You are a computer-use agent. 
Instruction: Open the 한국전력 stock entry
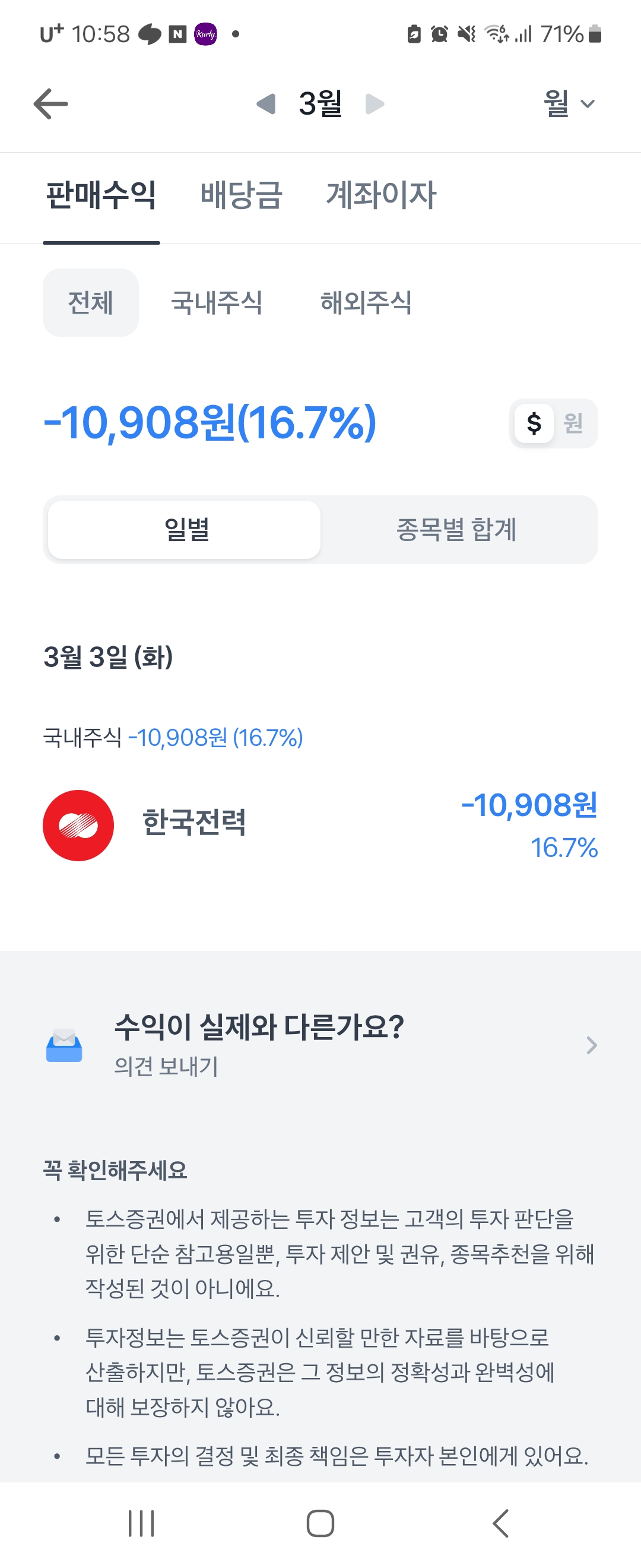(x=195, y=823)
